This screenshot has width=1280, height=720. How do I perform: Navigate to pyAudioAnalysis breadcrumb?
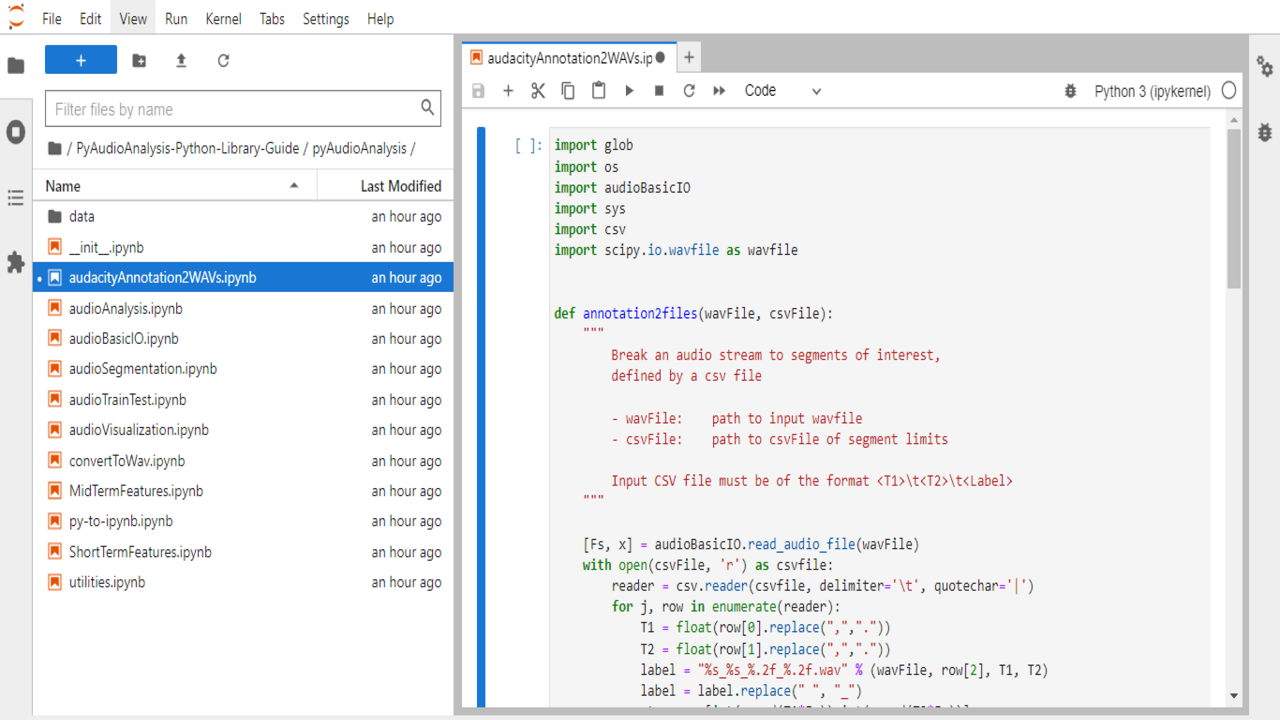[x=360, y=148]
